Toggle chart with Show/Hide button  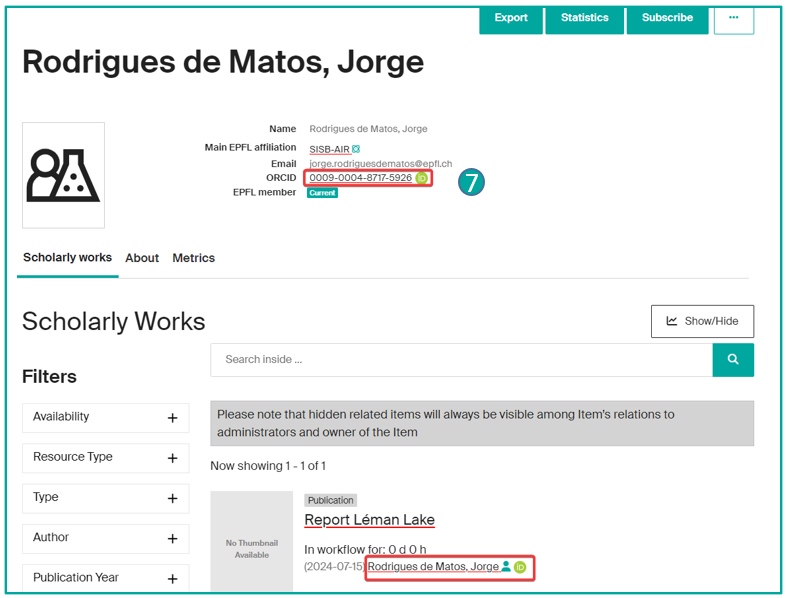pyautogui.click(x=702, y=321)
